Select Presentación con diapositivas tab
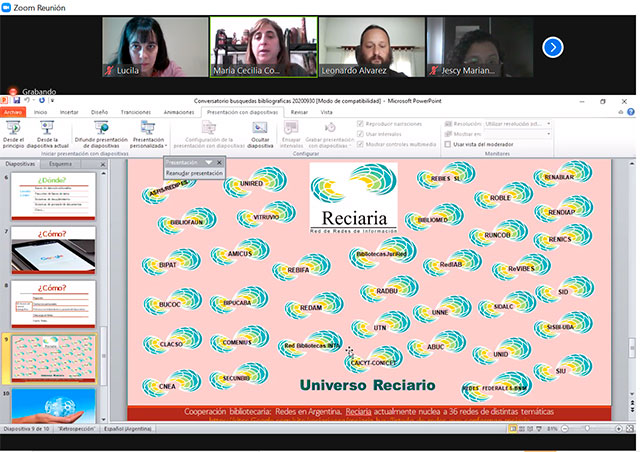 pos(242,112)
